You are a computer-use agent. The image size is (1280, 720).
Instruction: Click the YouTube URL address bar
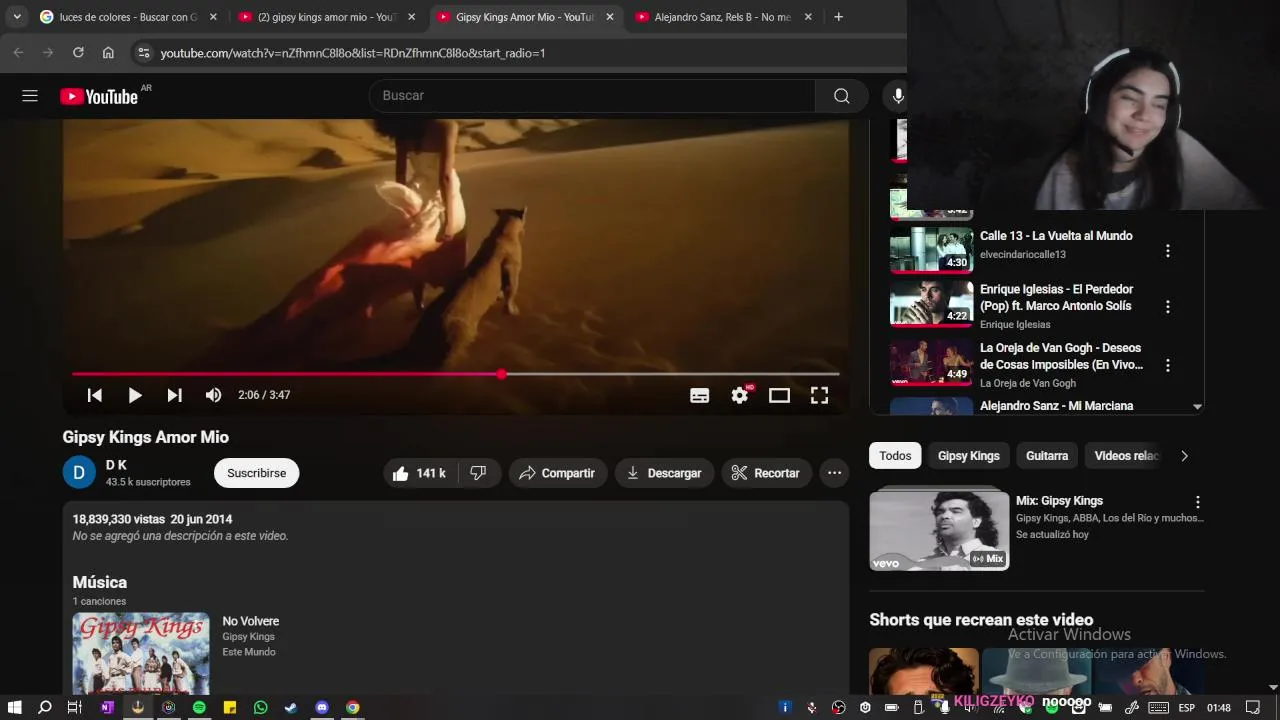click(x=352, y=53)
